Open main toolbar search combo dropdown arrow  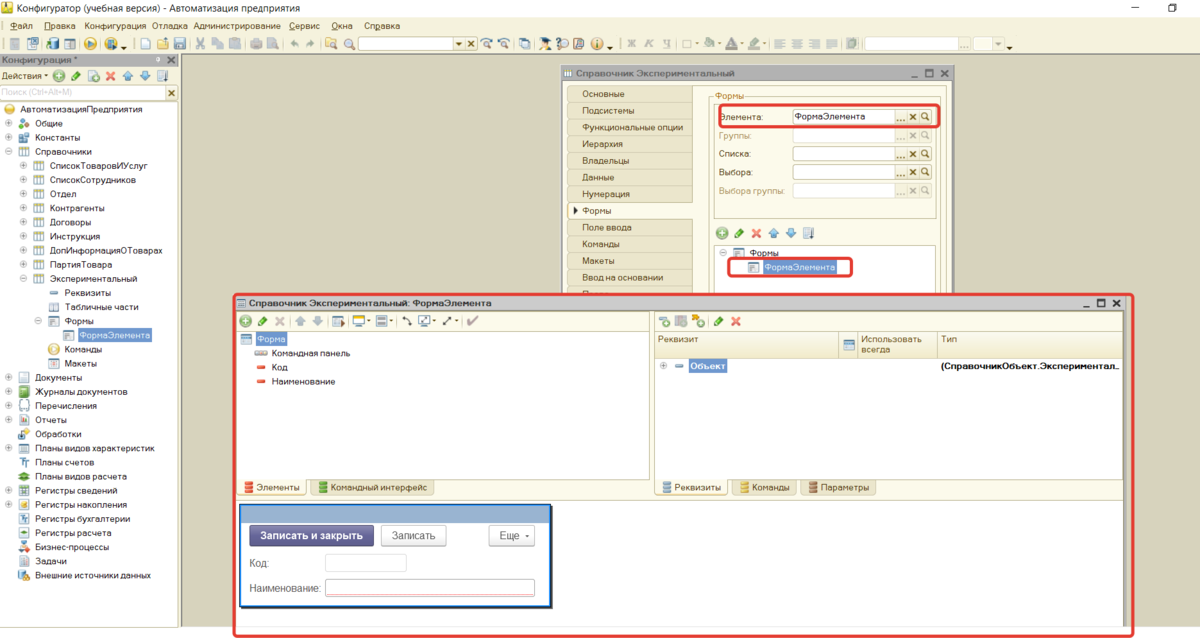coord(458,44)
